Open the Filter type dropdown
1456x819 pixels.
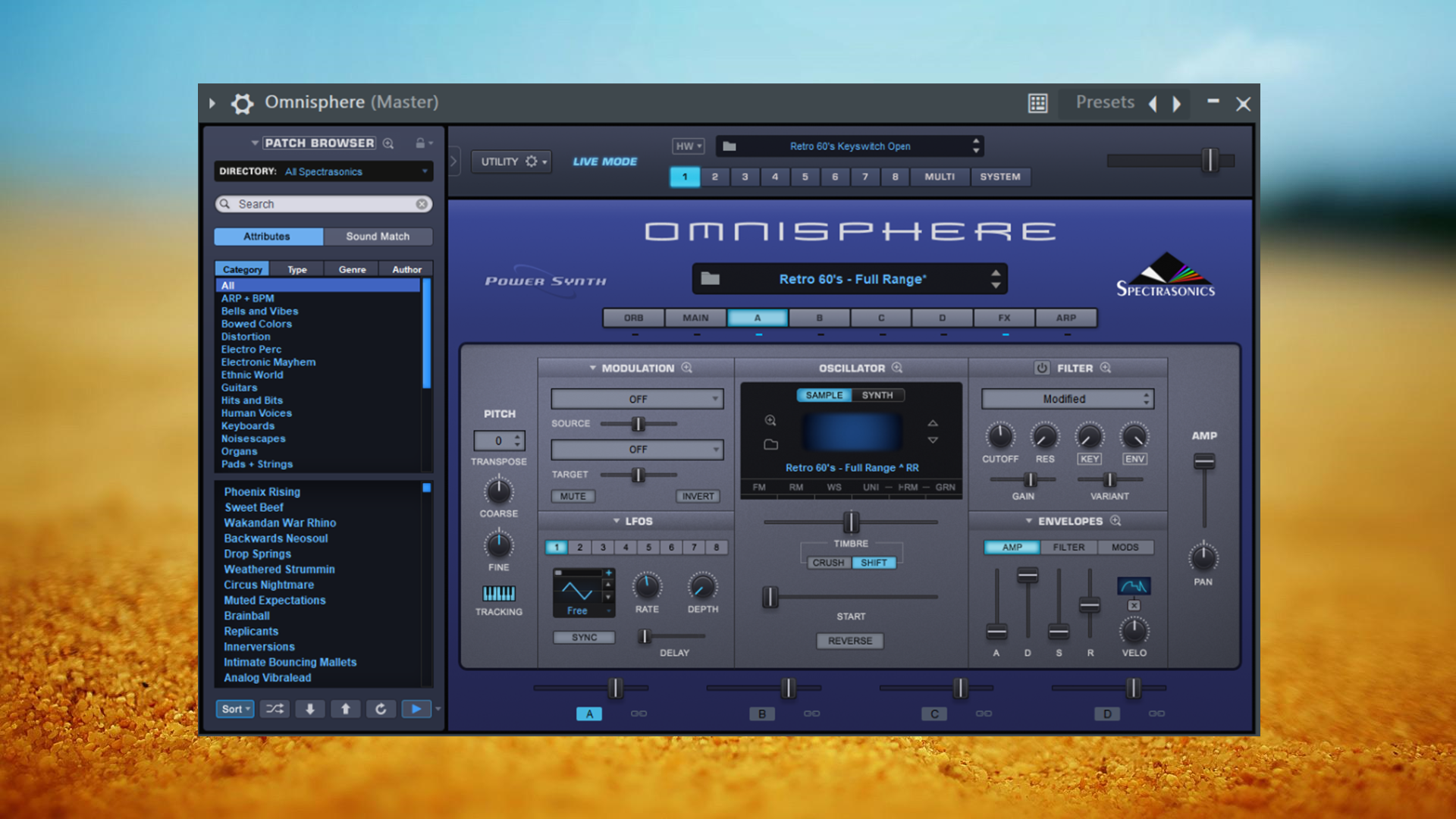(1064, 399)
